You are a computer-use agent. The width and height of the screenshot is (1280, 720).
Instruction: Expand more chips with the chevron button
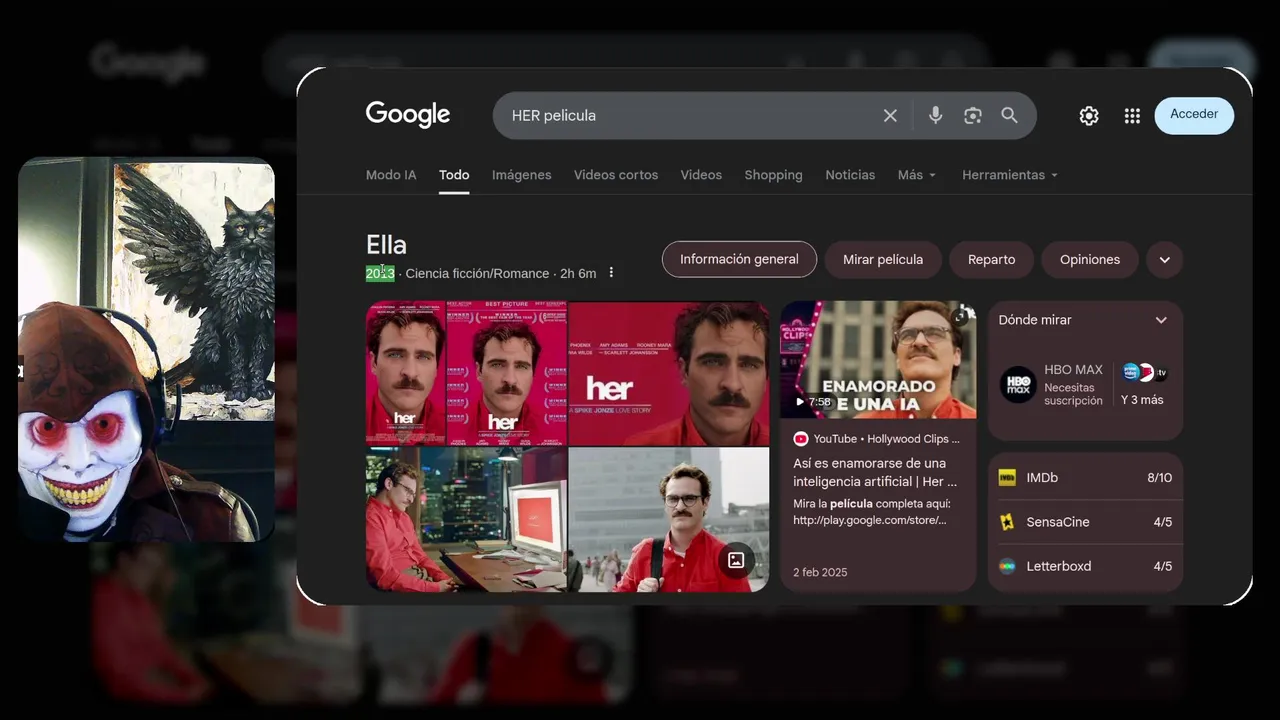point(1164,260)
